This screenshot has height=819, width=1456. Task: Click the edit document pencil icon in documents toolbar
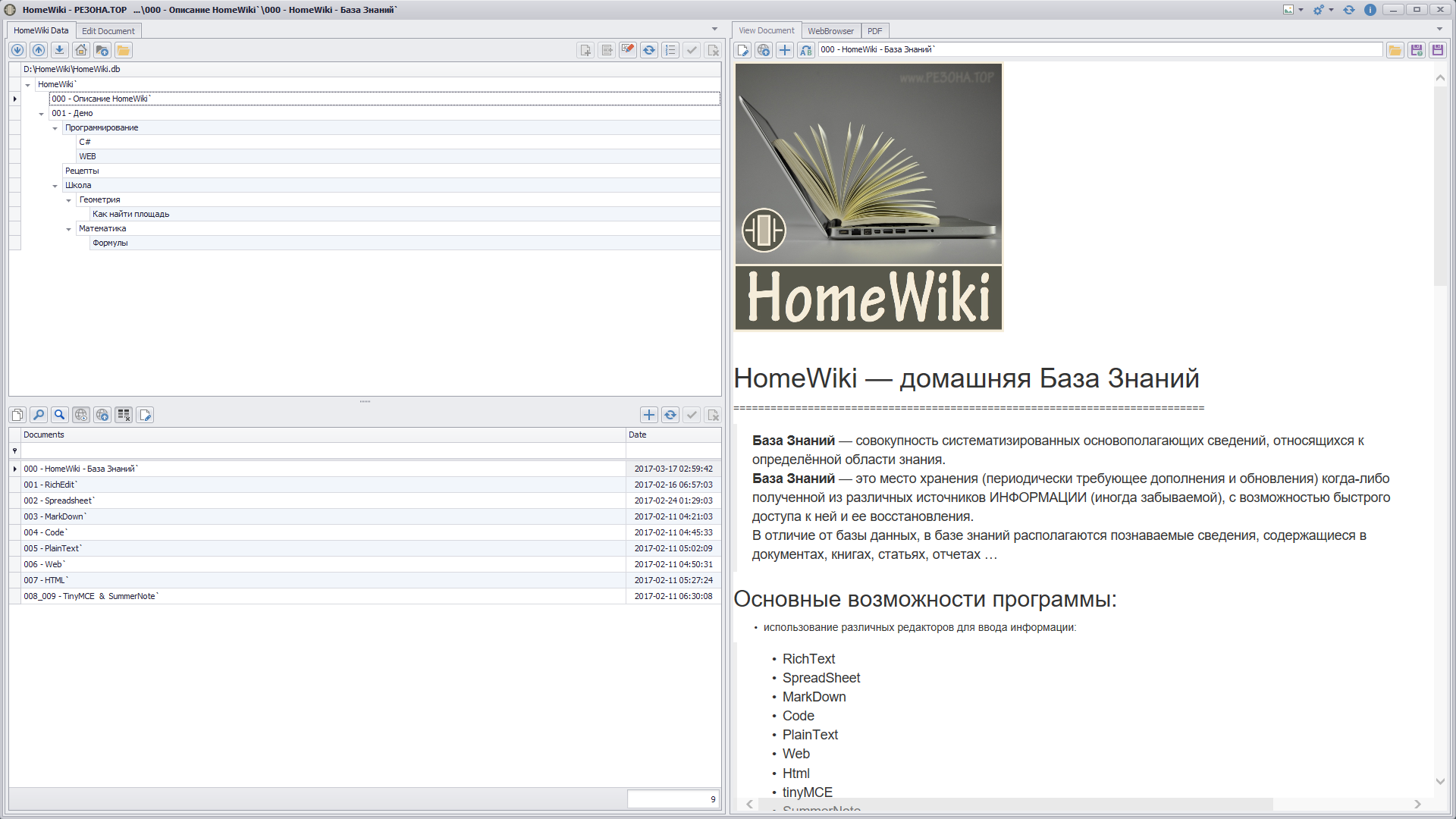[x=145, y=415]
